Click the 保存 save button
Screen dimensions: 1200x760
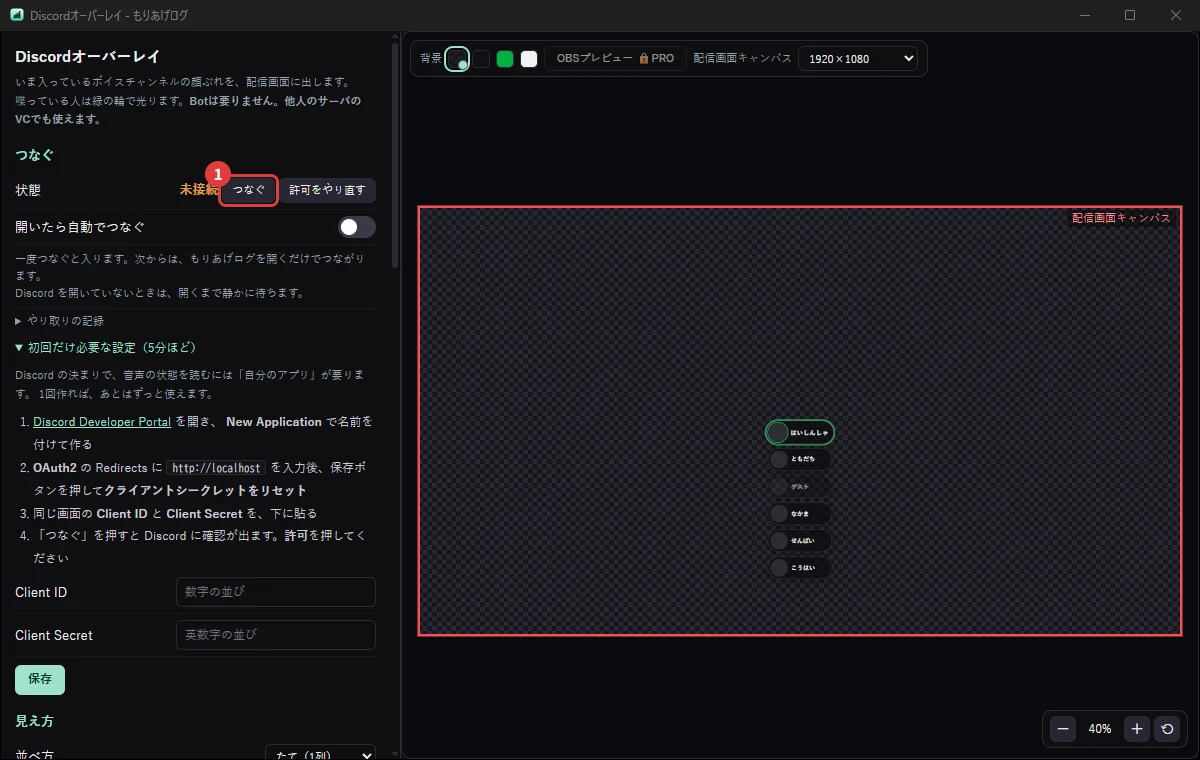click(x=40, y=679)
